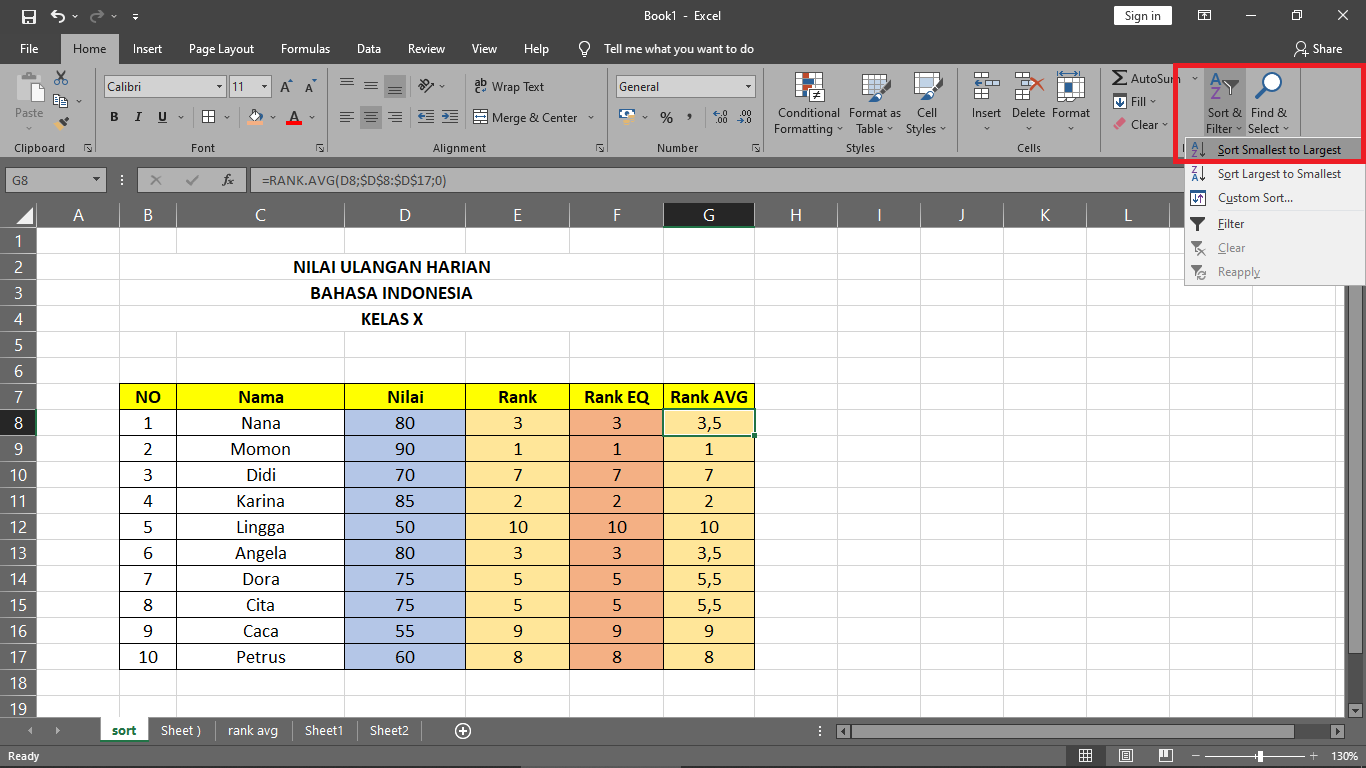The image size is (1366, 768).
Task: Click the Insert Function fx icon
Action: point(228,181)
